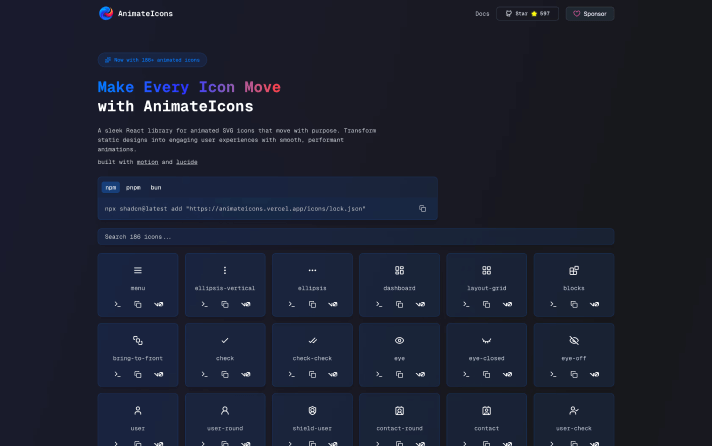Click the eye-closed icon preview

[x=486, y=341]
